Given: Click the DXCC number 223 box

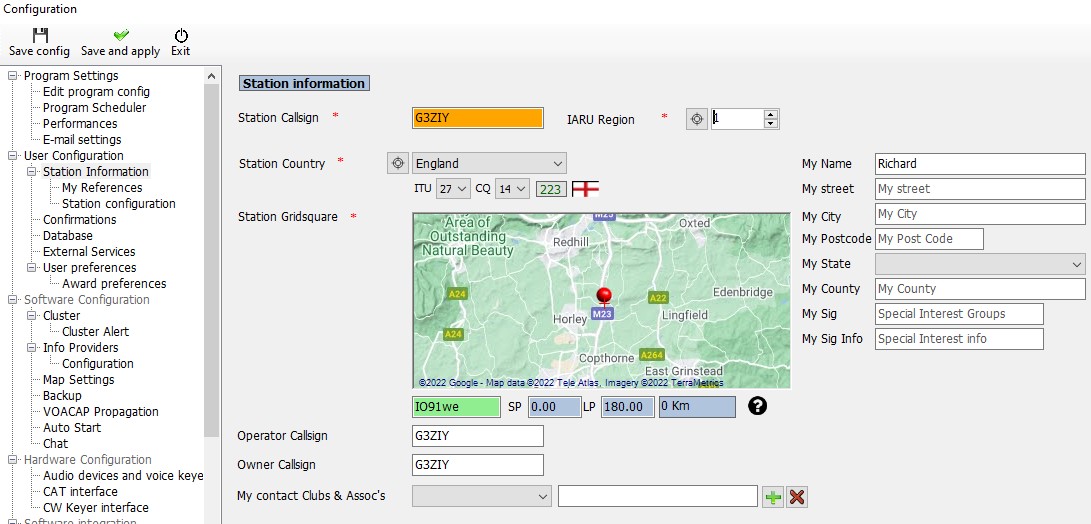Looking at the screenshot, I should point(551,189).
